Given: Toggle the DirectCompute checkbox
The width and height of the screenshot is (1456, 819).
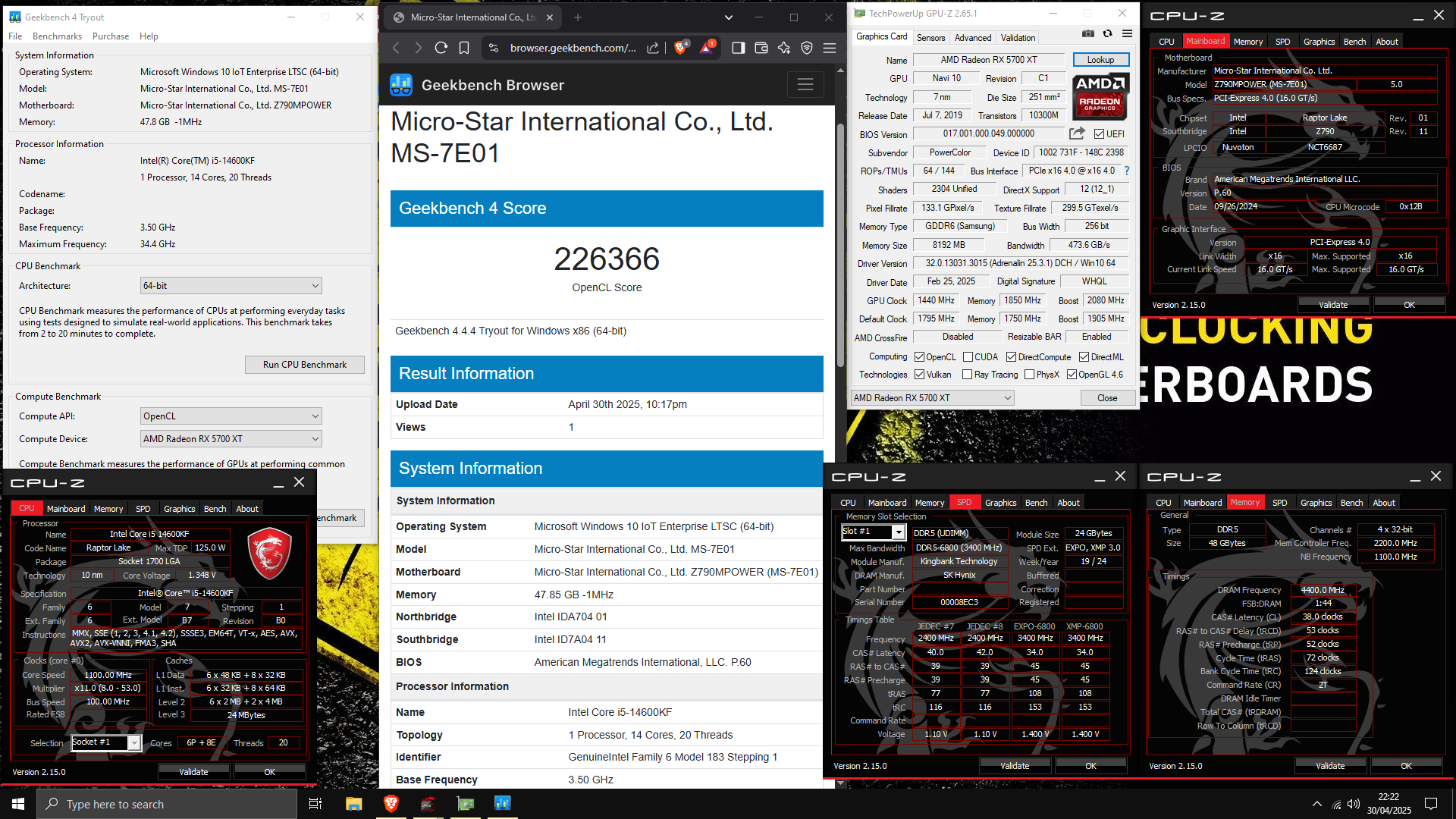Looking at the screenshot, I should (x=1011, y=357).
